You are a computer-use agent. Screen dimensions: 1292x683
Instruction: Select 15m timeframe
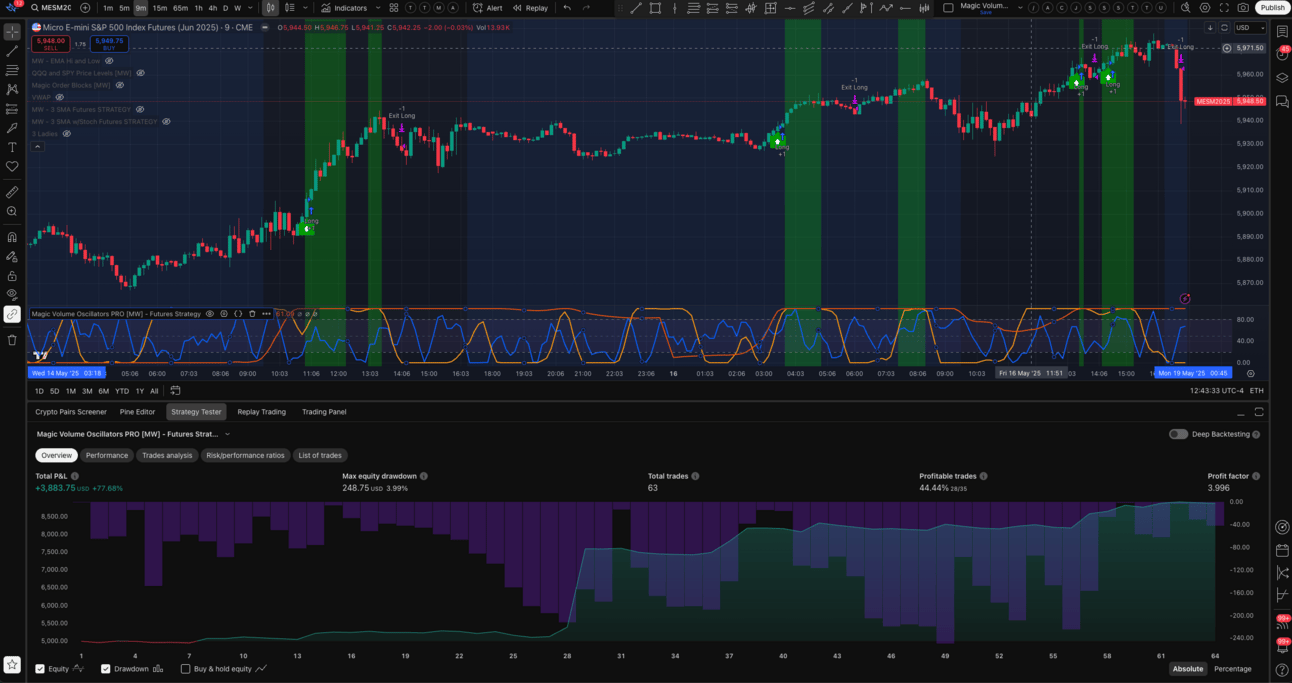(160, 8)
